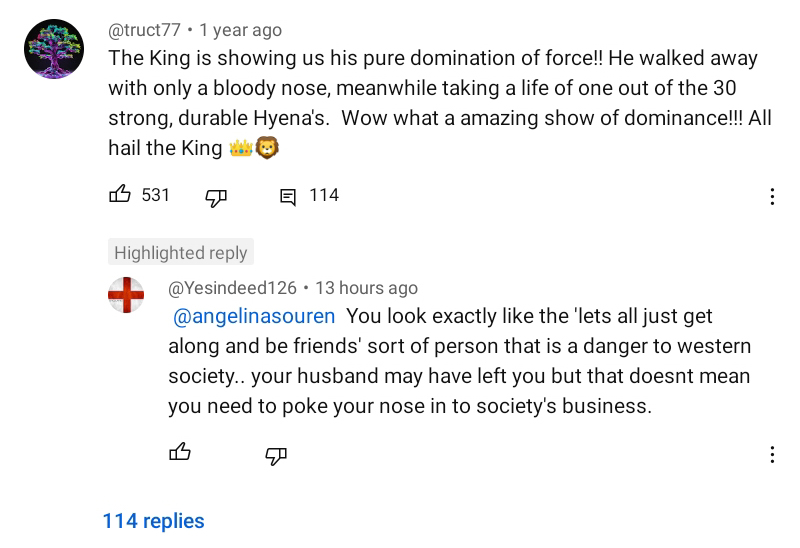Dislike the reply from @Yesindeed126
The image size is (800, 548).
[276, 455]
